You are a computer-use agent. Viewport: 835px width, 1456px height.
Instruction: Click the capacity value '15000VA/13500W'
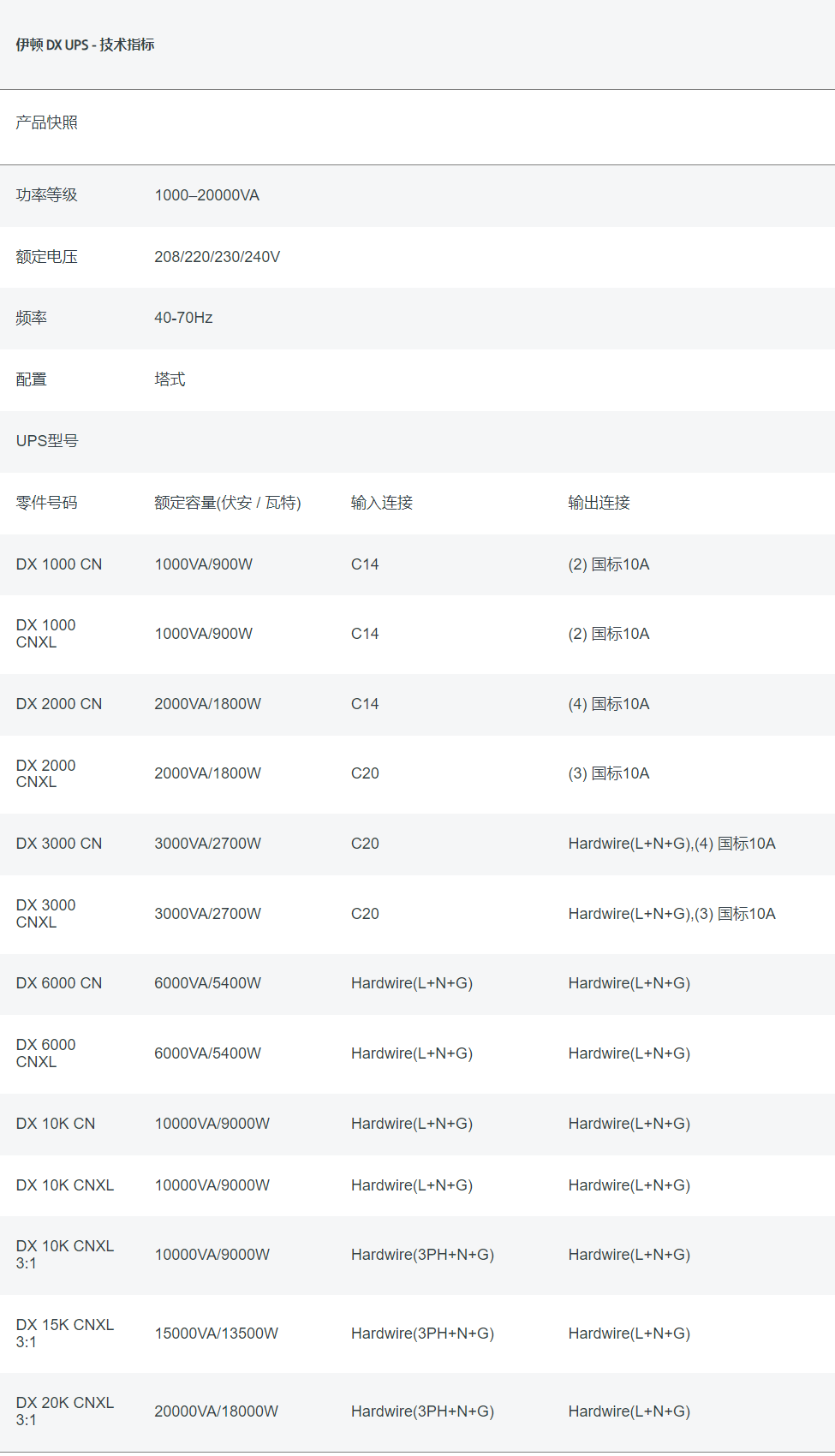pyautogui.click(x=217, y=1334)
